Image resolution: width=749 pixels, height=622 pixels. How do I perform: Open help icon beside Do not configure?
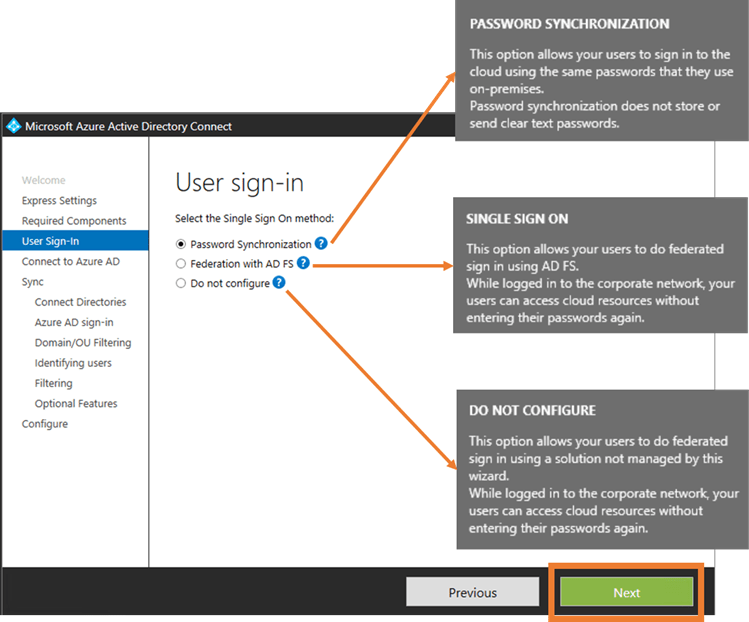tap(279, 282)
